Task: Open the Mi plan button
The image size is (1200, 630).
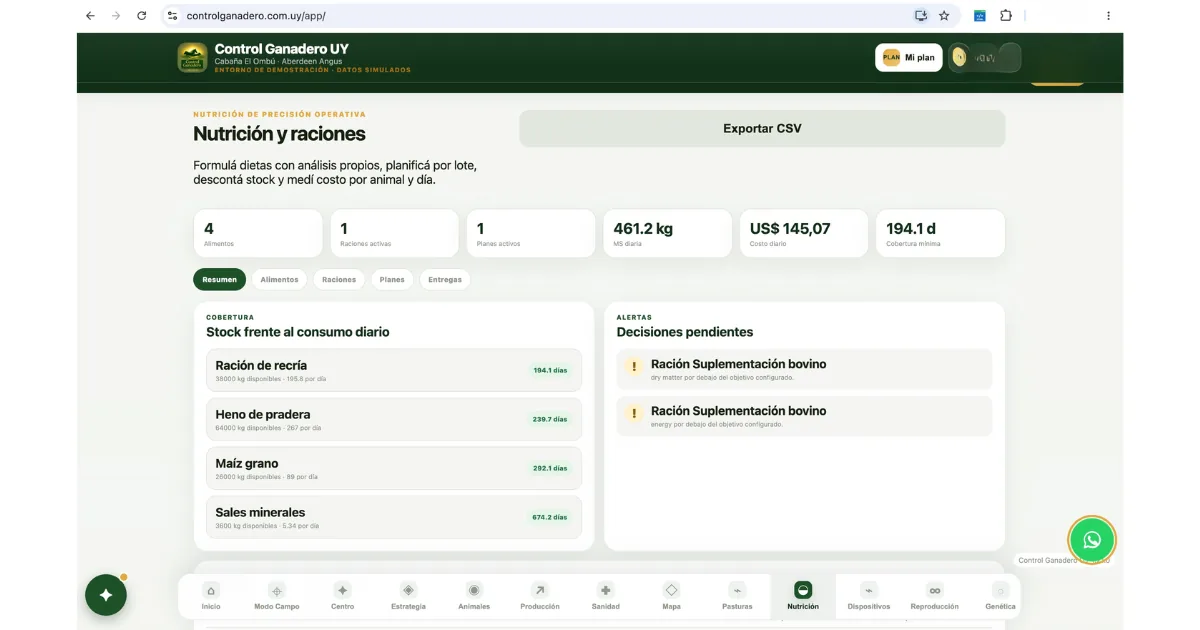Action: (x=908, y=58)
